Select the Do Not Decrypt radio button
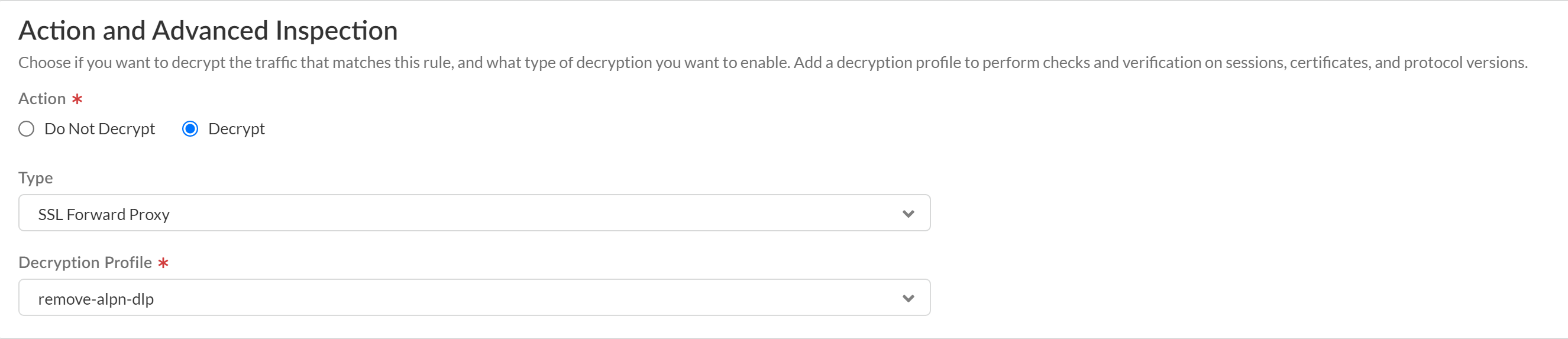Image resolution: width=1568 pixels, height=339 pixels. click(26, 129)
